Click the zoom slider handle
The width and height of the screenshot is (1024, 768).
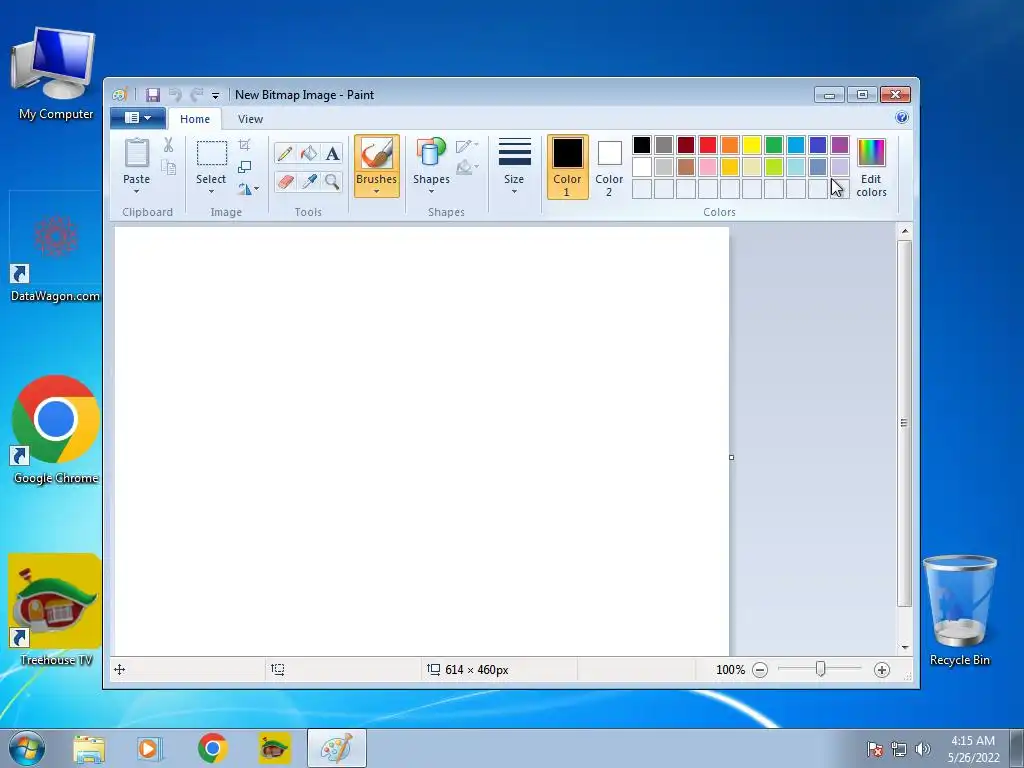[x=820, y=669]
